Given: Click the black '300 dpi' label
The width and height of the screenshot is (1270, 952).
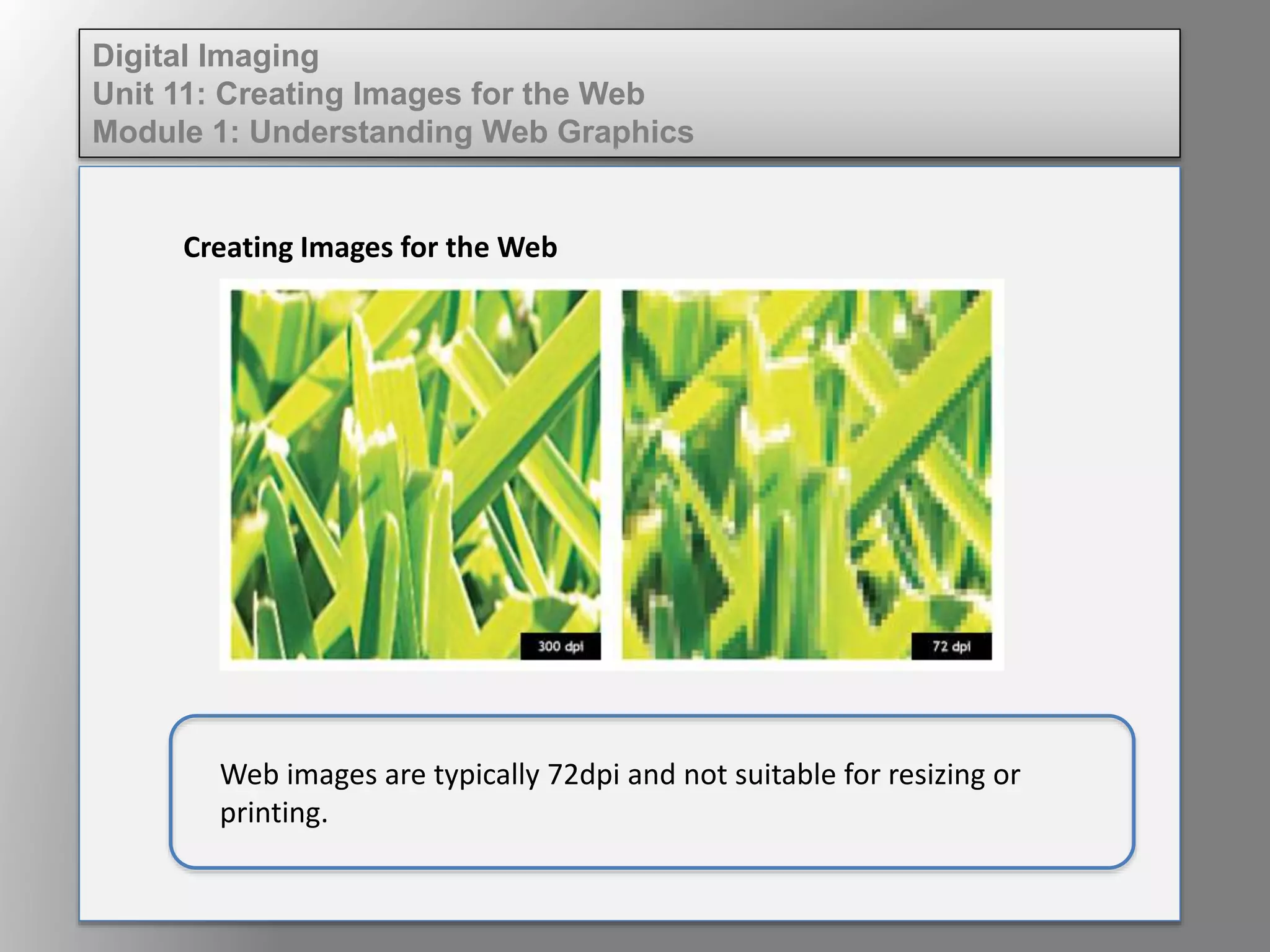Looking at the screenshot, I should point(561,646).
